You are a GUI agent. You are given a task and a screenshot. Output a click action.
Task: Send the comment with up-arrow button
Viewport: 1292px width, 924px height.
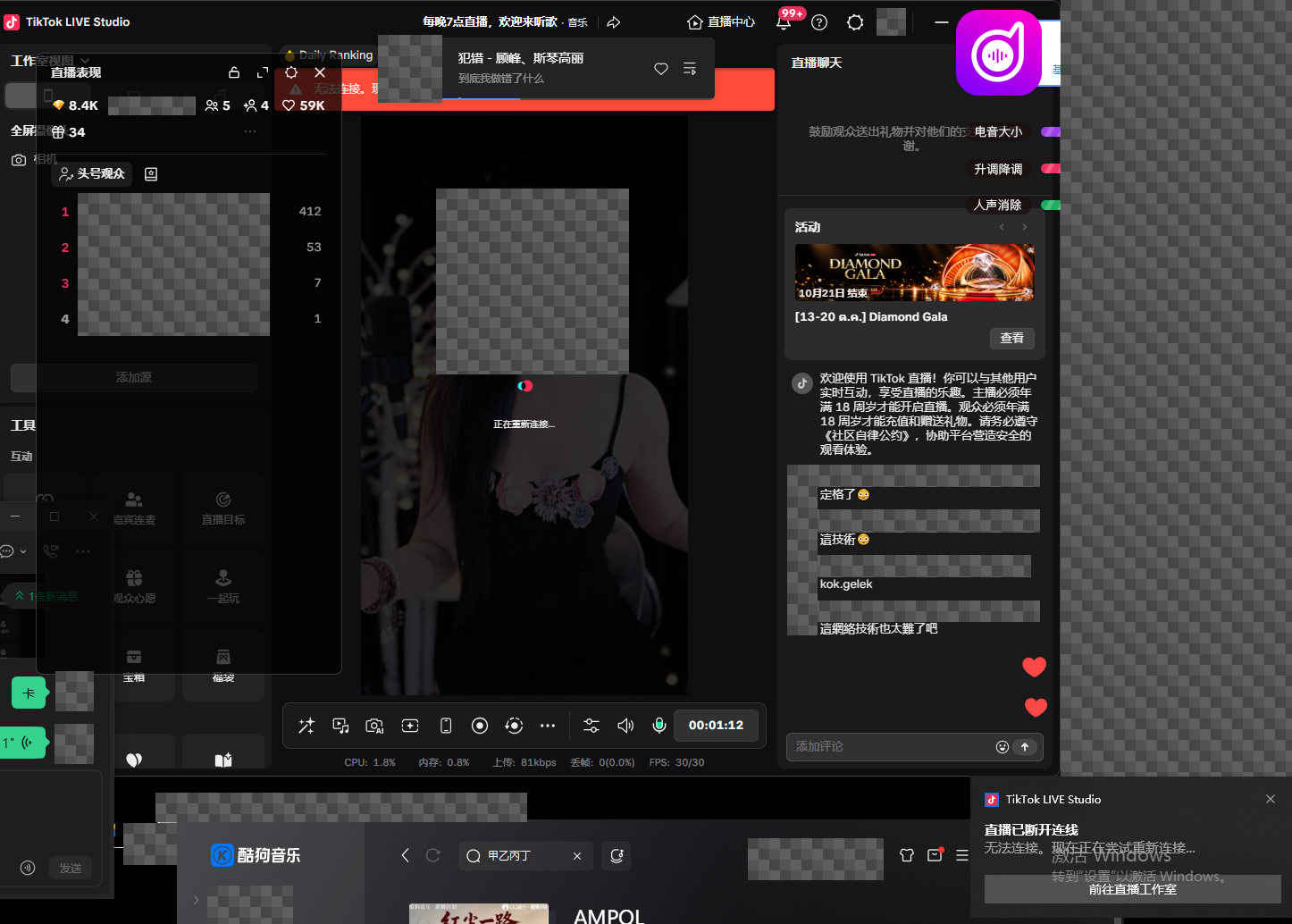(x=1025, y=747)
